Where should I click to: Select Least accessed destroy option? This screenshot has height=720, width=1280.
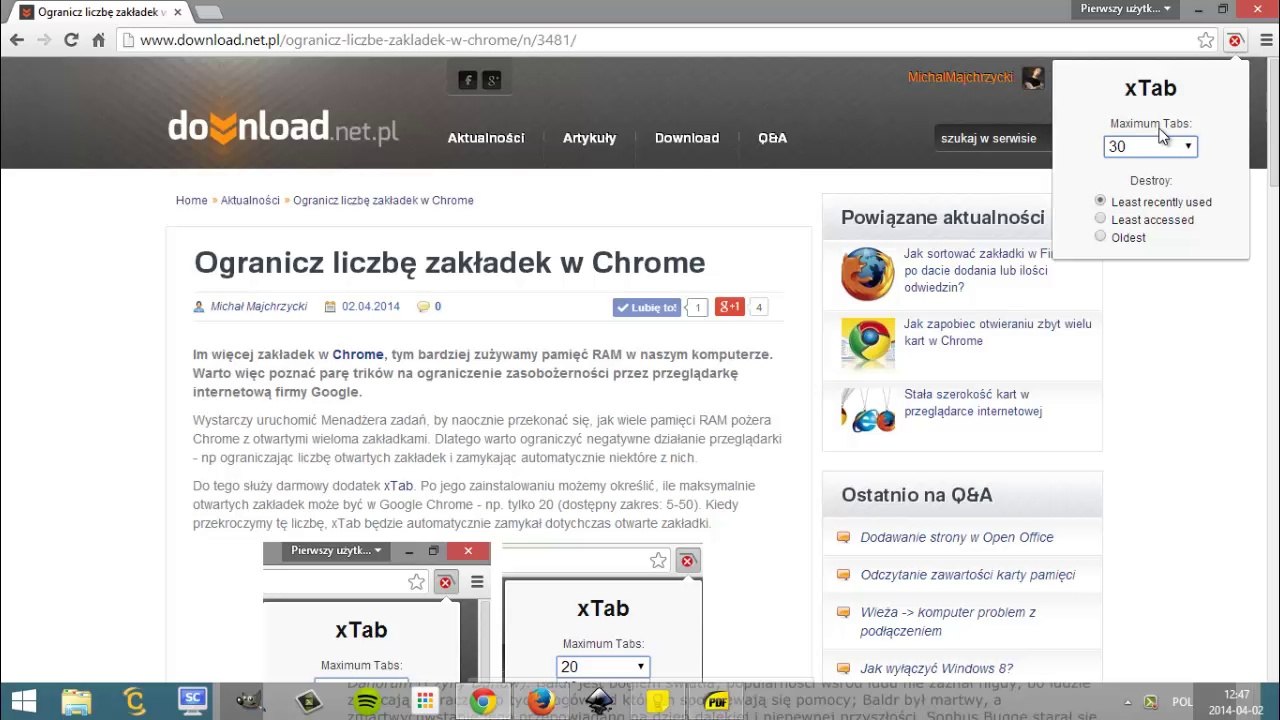click(1100, 219)
